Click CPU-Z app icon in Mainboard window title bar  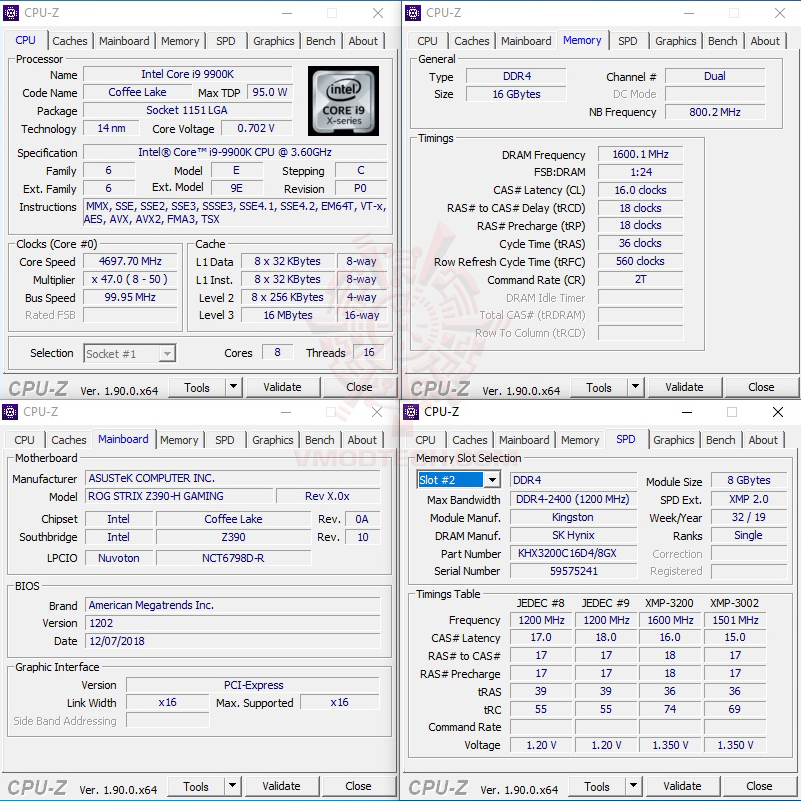pos(10,412)
